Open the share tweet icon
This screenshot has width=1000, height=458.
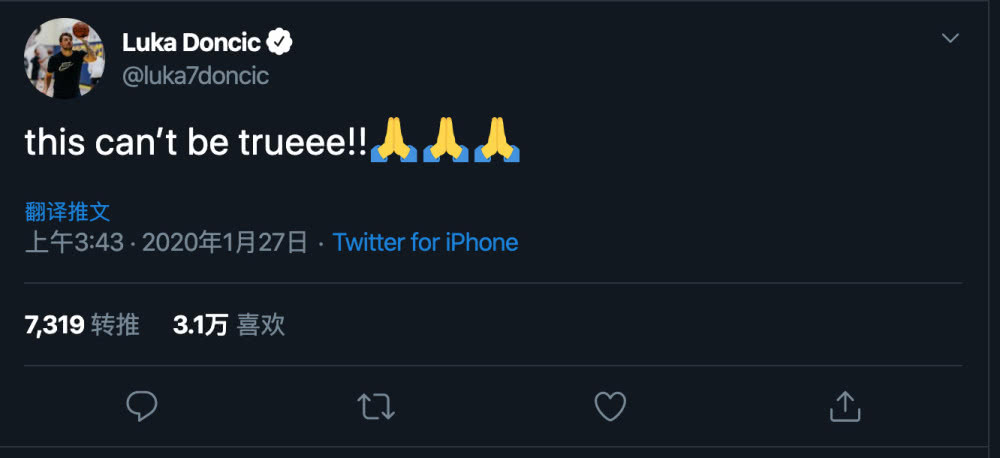845,405
